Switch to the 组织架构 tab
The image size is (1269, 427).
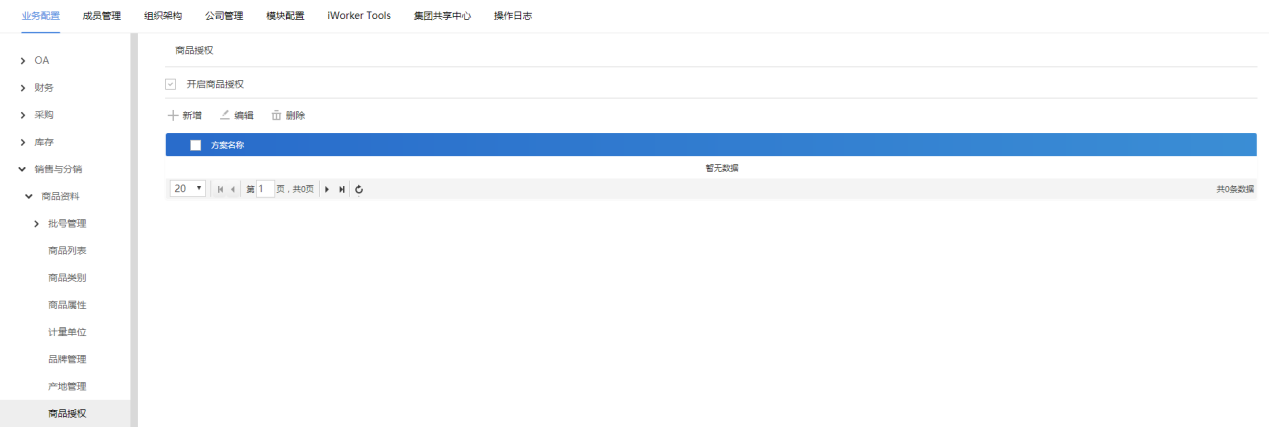click(x=163, y=15)
